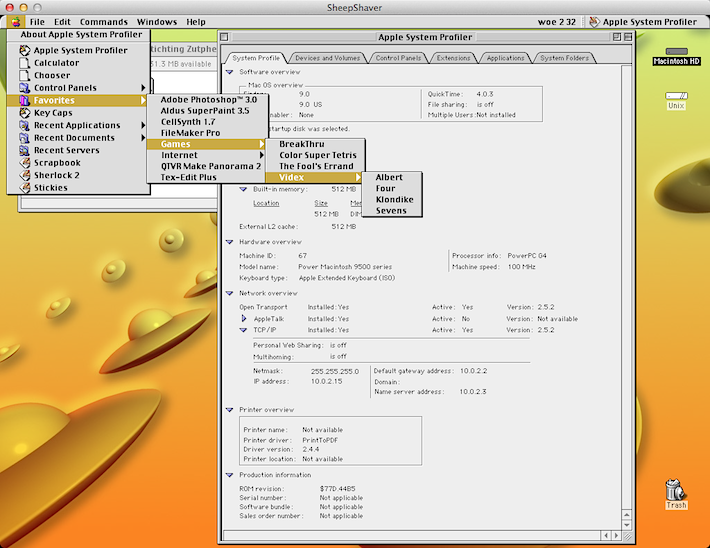
Task: Click the Profiler window zoom box
Action: click(x=617, y=37)
